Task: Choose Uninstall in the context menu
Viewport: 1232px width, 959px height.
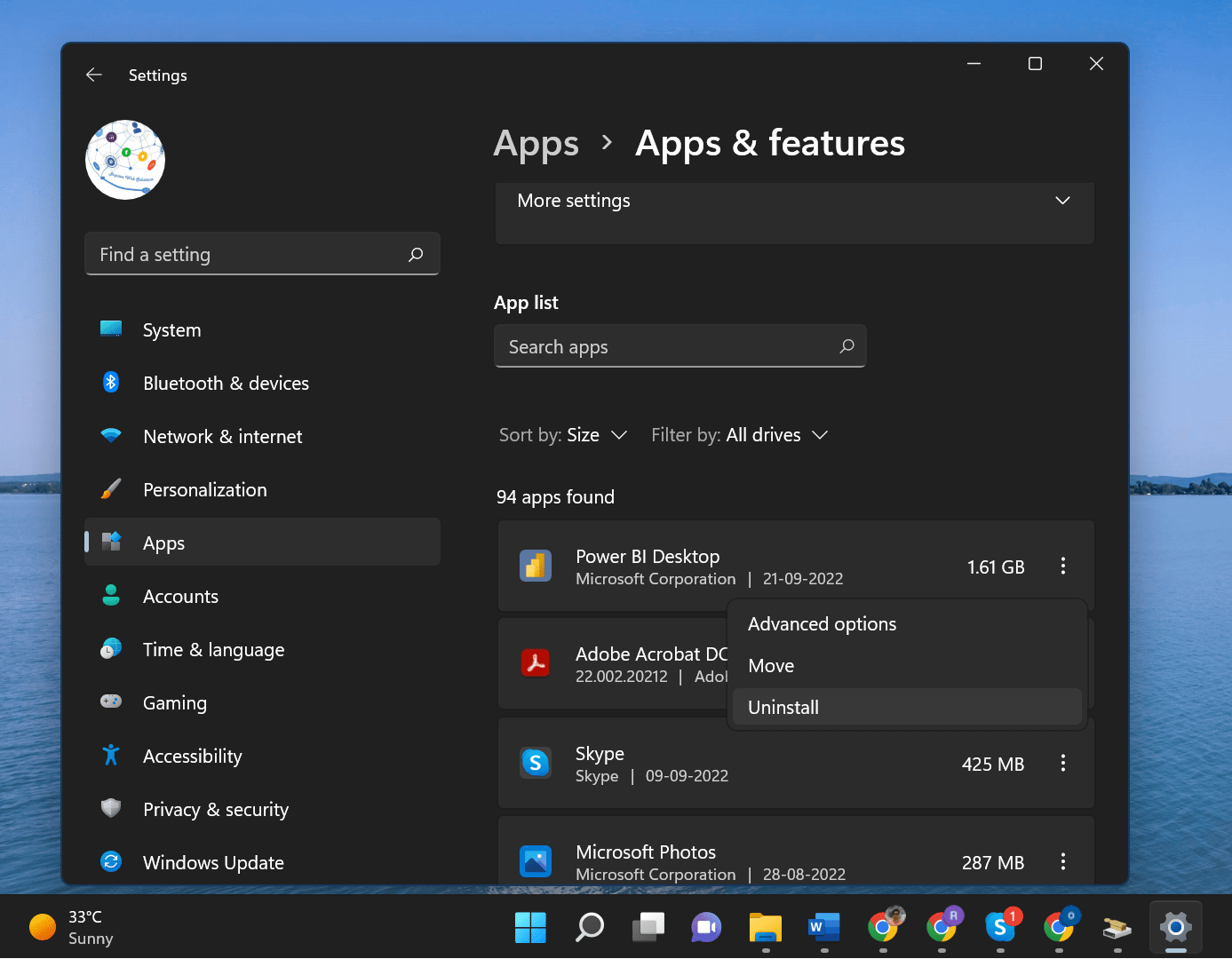Action: point(908,708)
